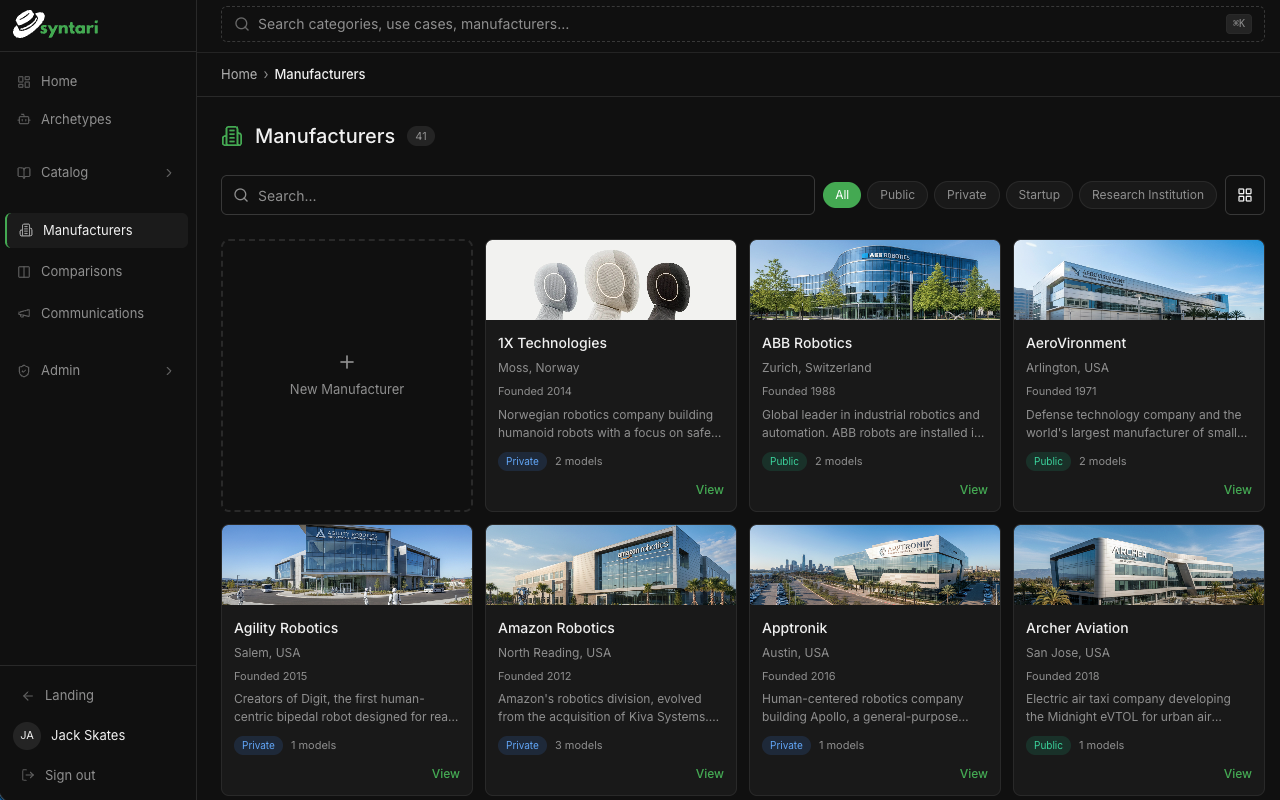Enable the Research Institution filter
The height and width of the screenshot is (800, 1280).
[x=1148, y=195]
